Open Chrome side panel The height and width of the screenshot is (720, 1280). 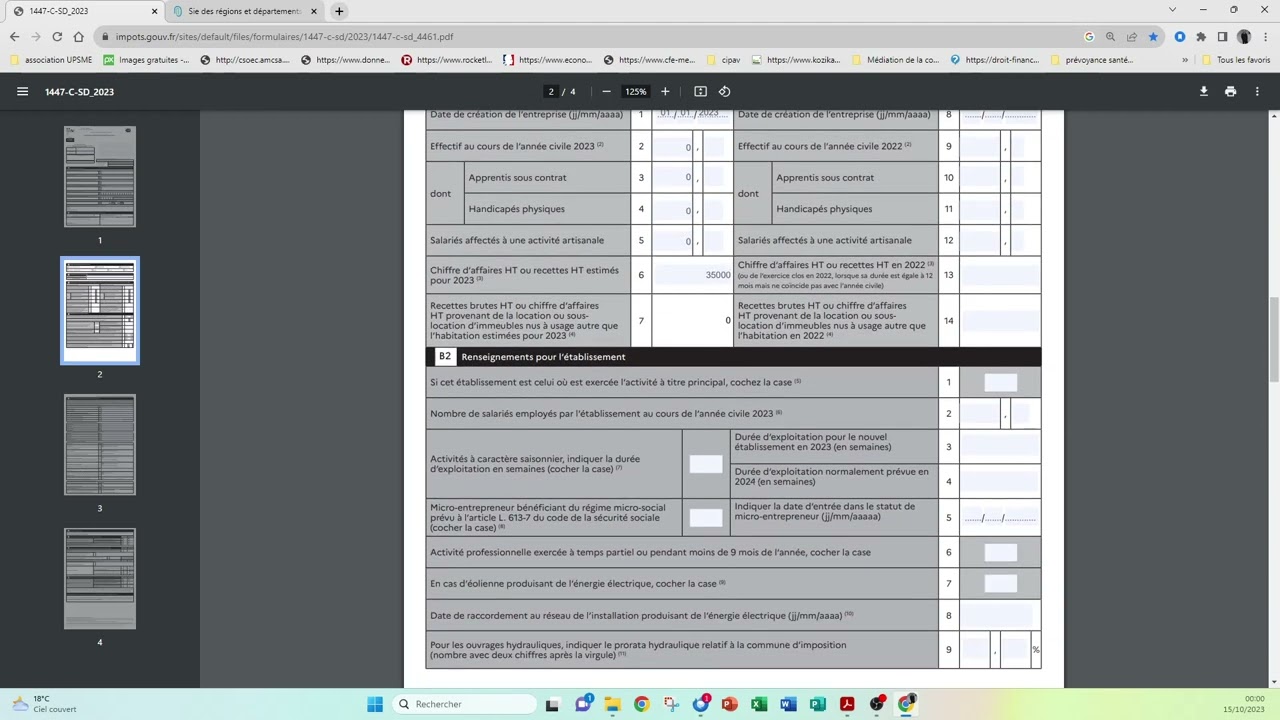[x=1222, y=36]
